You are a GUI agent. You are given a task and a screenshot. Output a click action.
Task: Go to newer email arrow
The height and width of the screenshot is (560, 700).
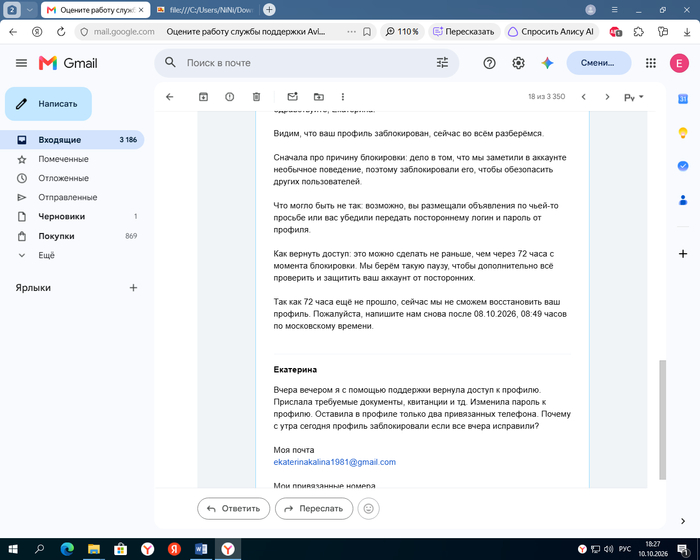[x=583, y=97]
